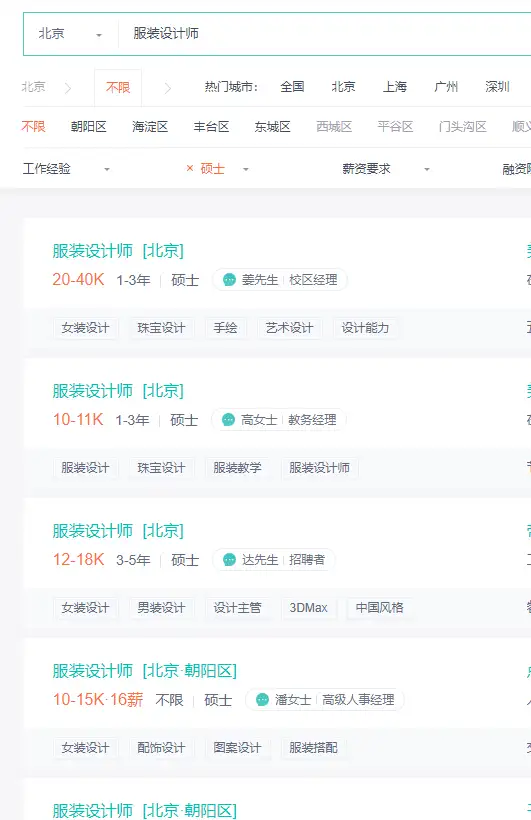
Task: Filter by 朝阳区 district
Action: click(88, 127)
